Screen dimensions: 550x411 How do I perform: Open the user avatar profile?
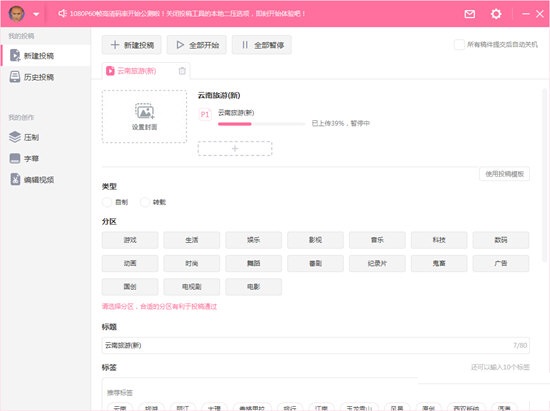coord(16,14)
